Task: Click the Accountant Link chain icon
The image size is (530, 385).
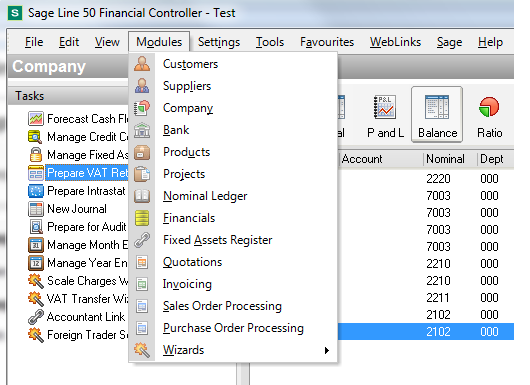Action: [x=35, y=317]
